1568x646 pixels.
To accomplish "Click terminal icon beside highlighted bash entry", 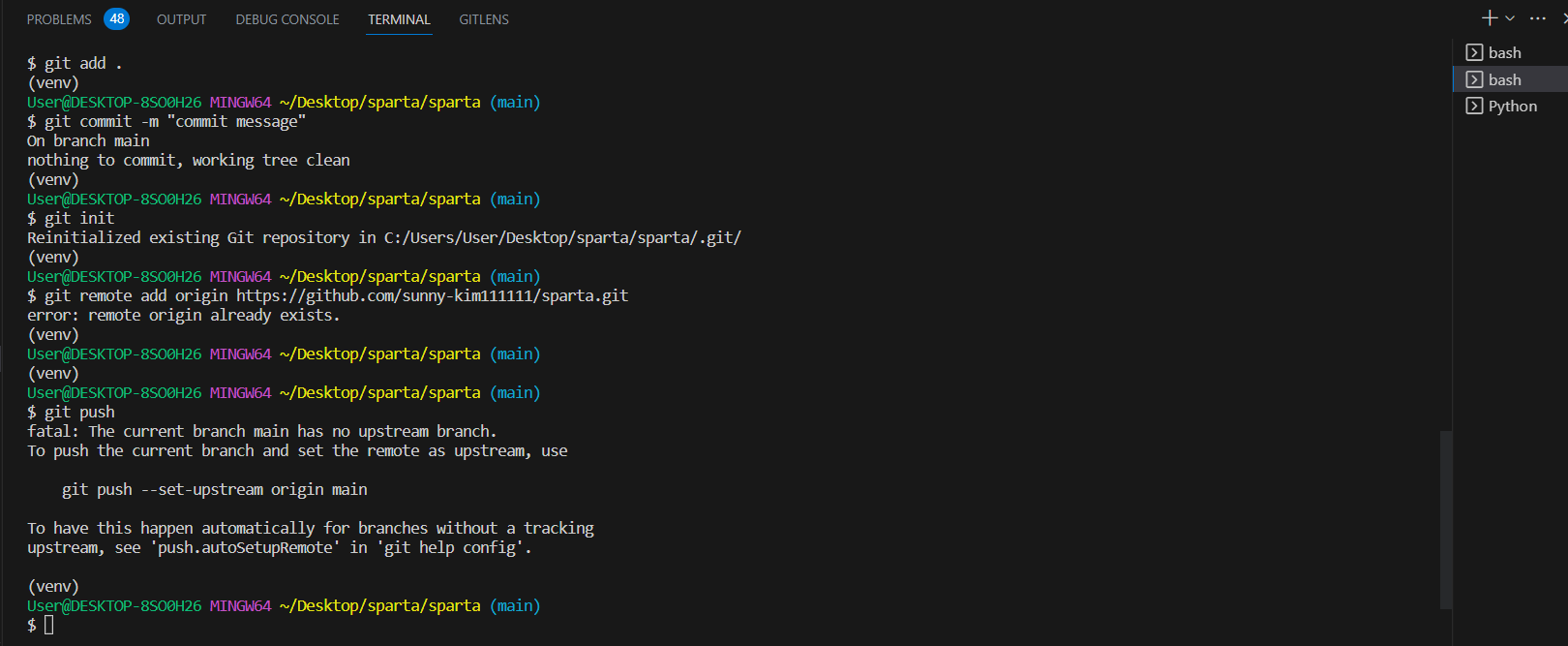I will coord(1474,79).
